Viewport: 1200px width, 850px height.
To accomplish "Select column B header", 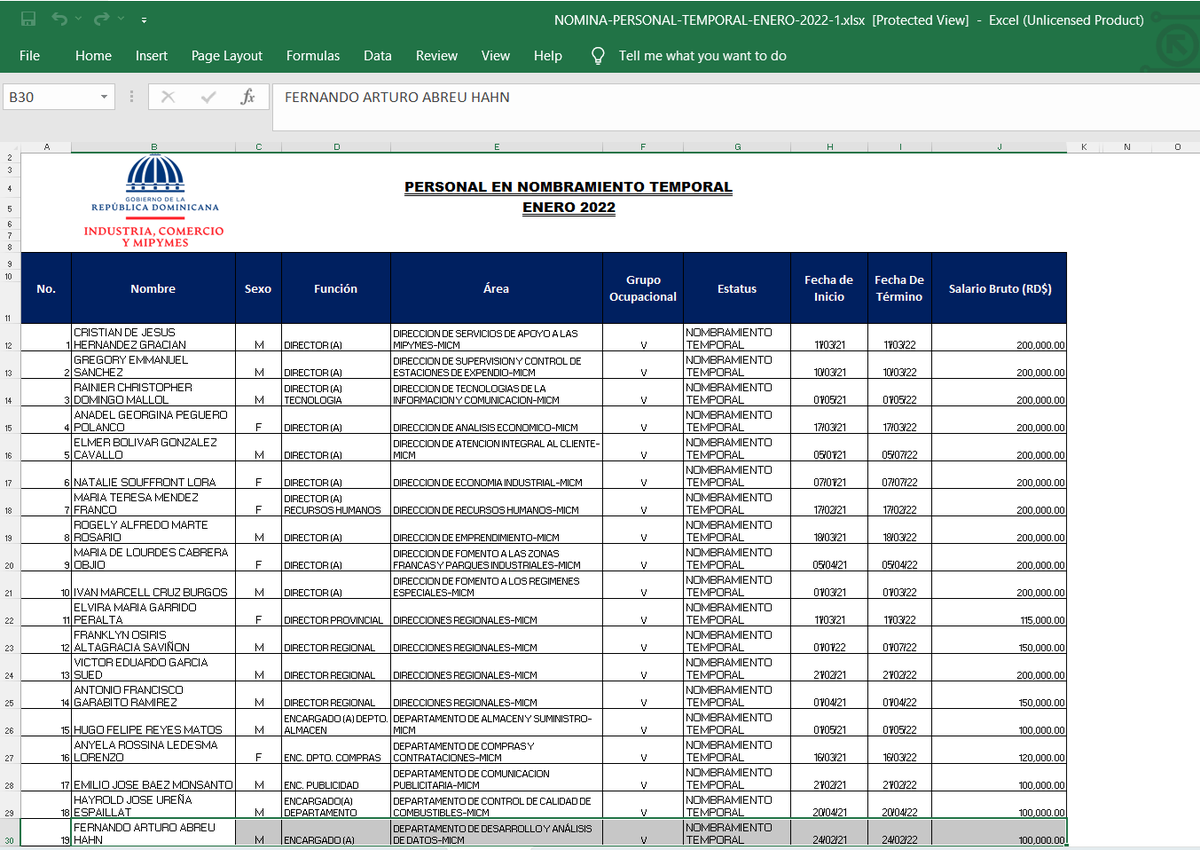I will click(x=153, y=147).
